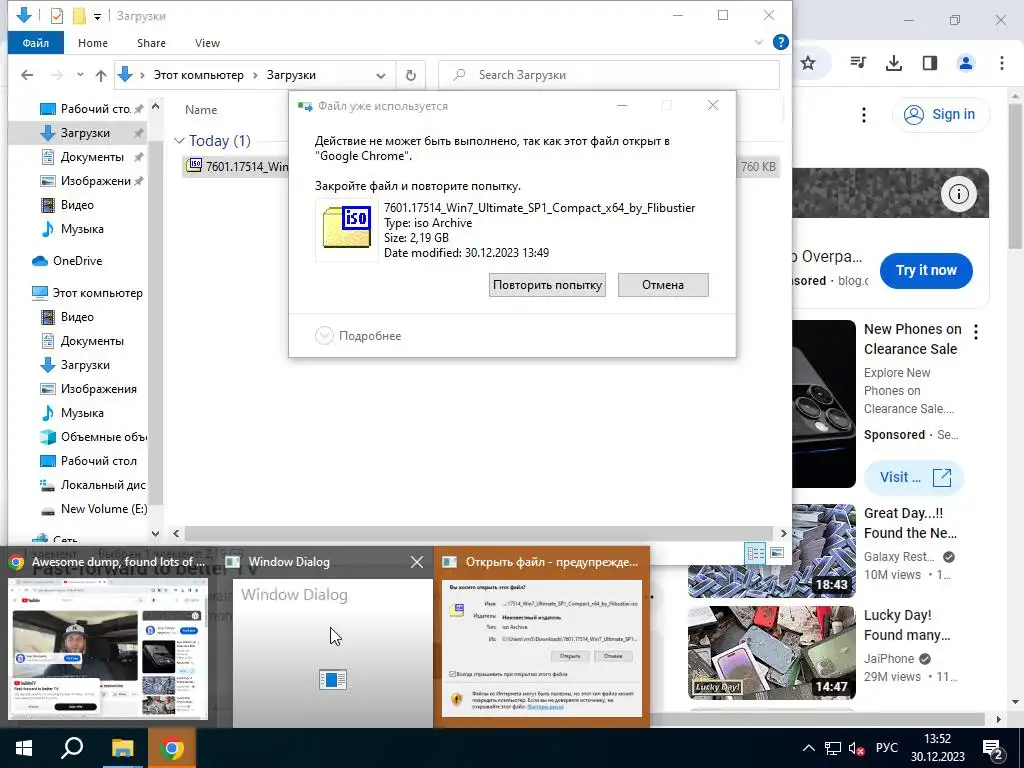Open the Файл ribbon tab
The image size is (1024, 768).
pos(35,42)
